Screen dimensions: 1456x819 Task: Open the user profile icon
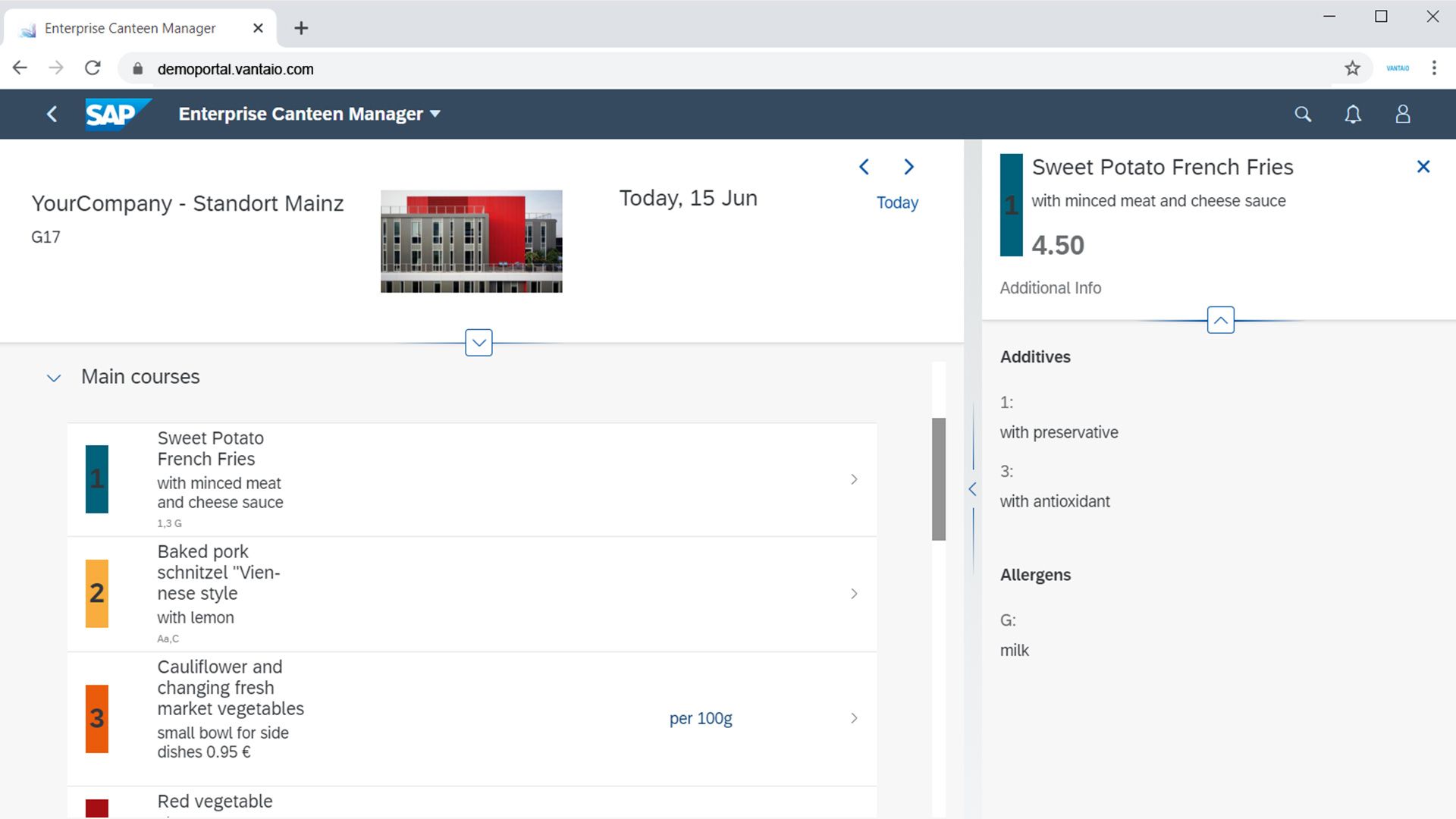pos(1402,113)
